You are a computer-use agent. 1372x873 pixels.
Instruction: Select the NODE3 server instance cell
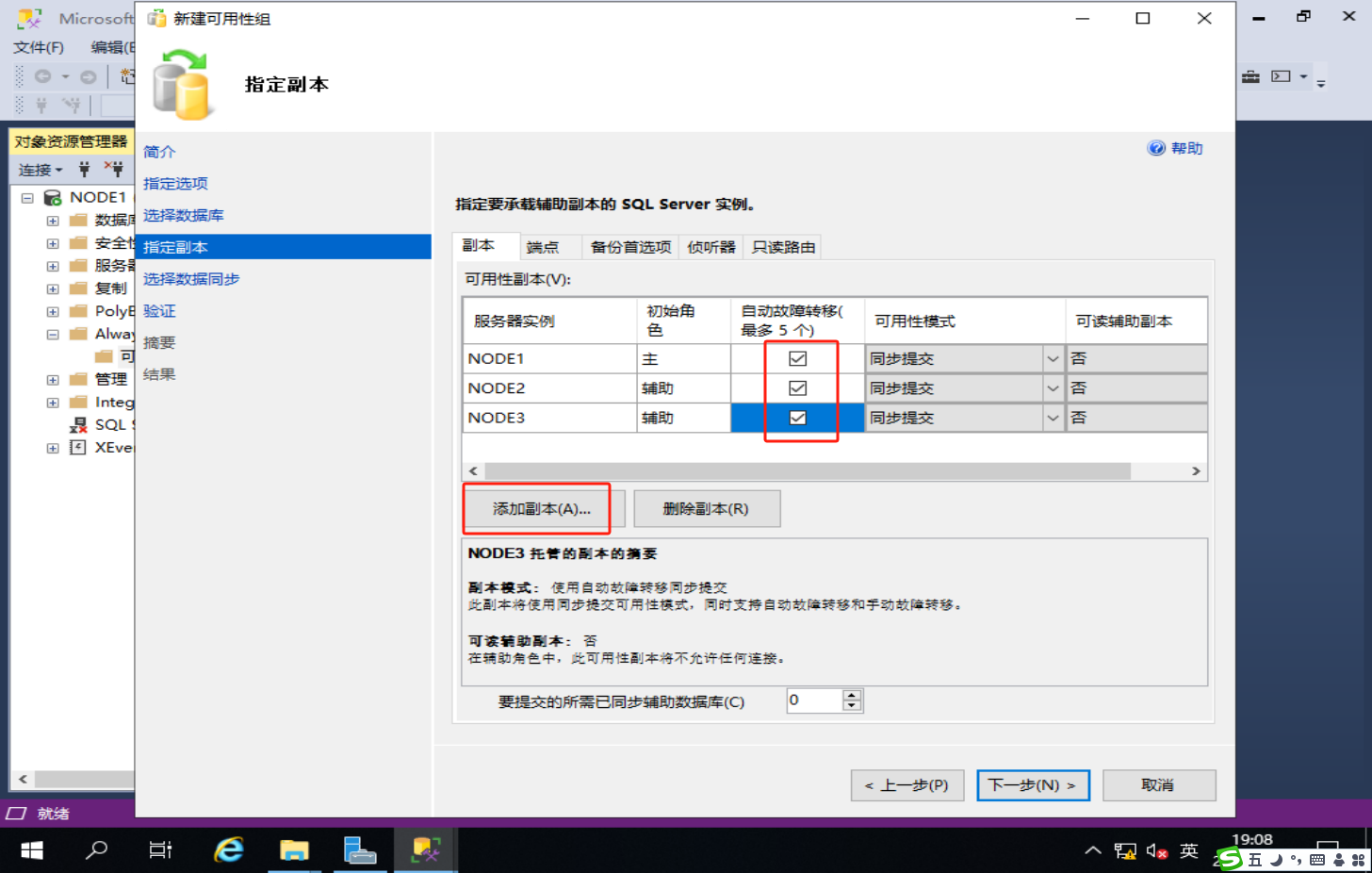[549, 418]
